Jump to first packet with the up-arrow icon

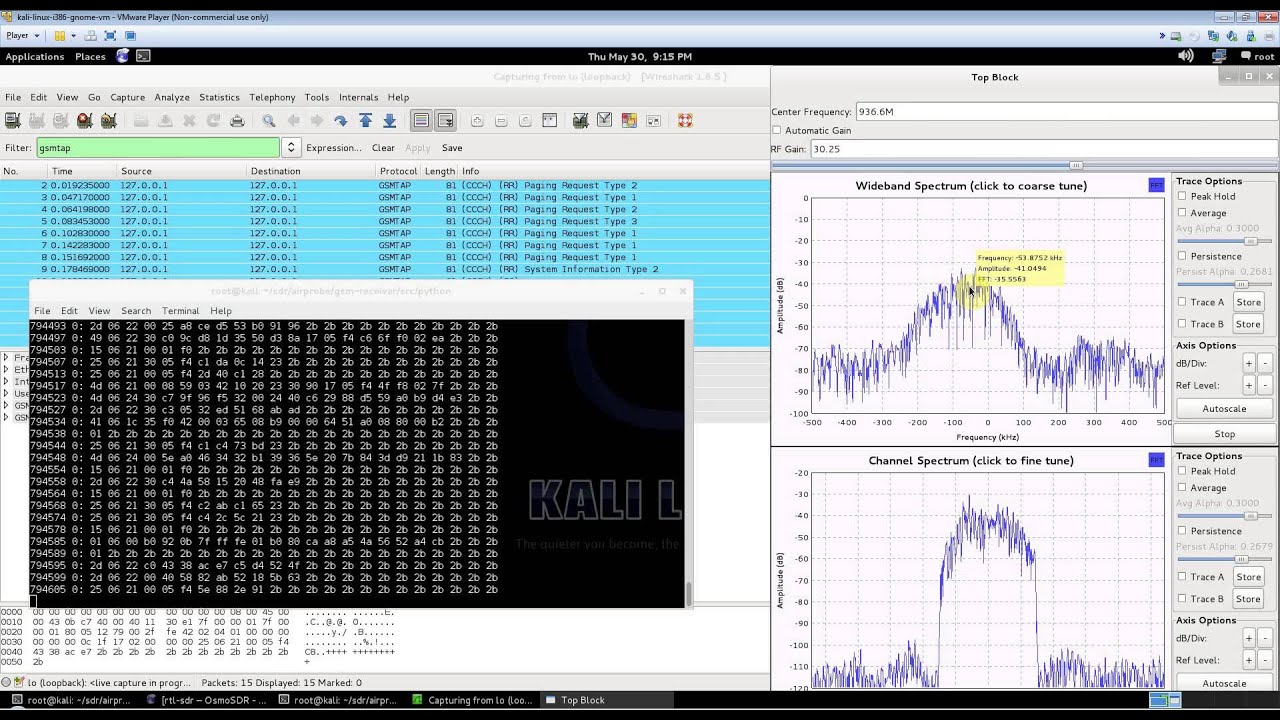click(365, 121)
